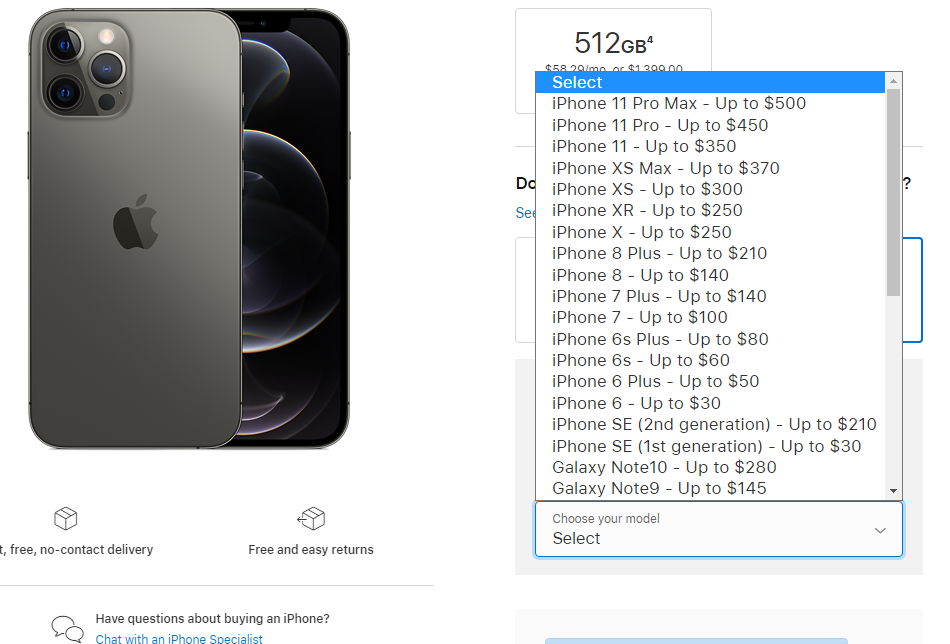This screenshot has width=950, height=644.
Task: Click the free and easy returns box icon
Action: click(311, 518)
